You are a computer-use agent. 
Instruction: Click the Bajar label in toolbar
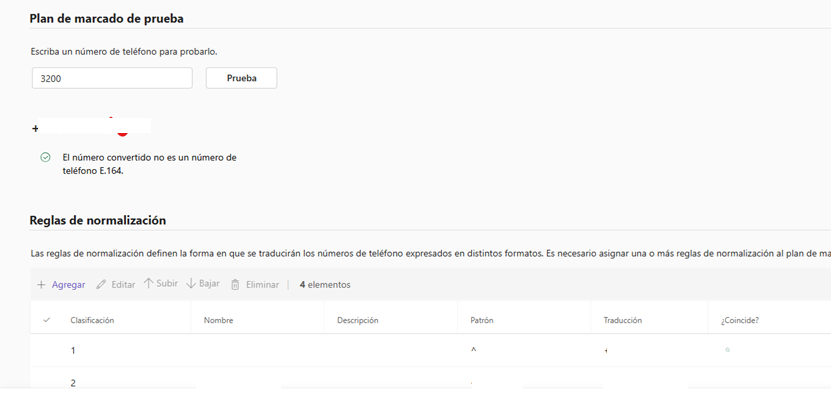(209, 283)
